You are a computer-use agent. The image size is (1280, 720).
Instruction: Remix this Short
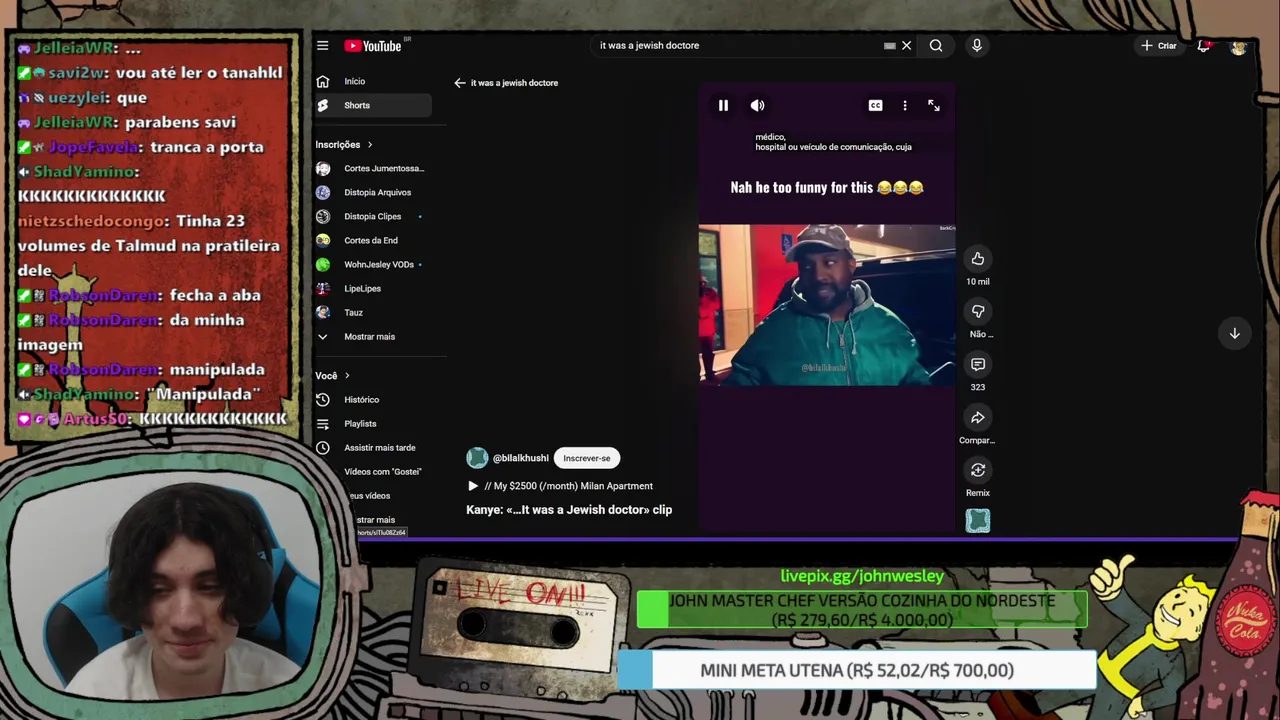pos(978,470)
